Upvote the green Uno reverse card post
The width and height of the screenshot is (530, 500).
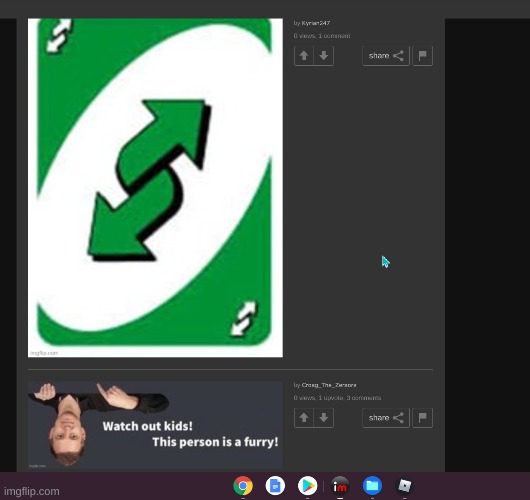[x=304, y=56]
